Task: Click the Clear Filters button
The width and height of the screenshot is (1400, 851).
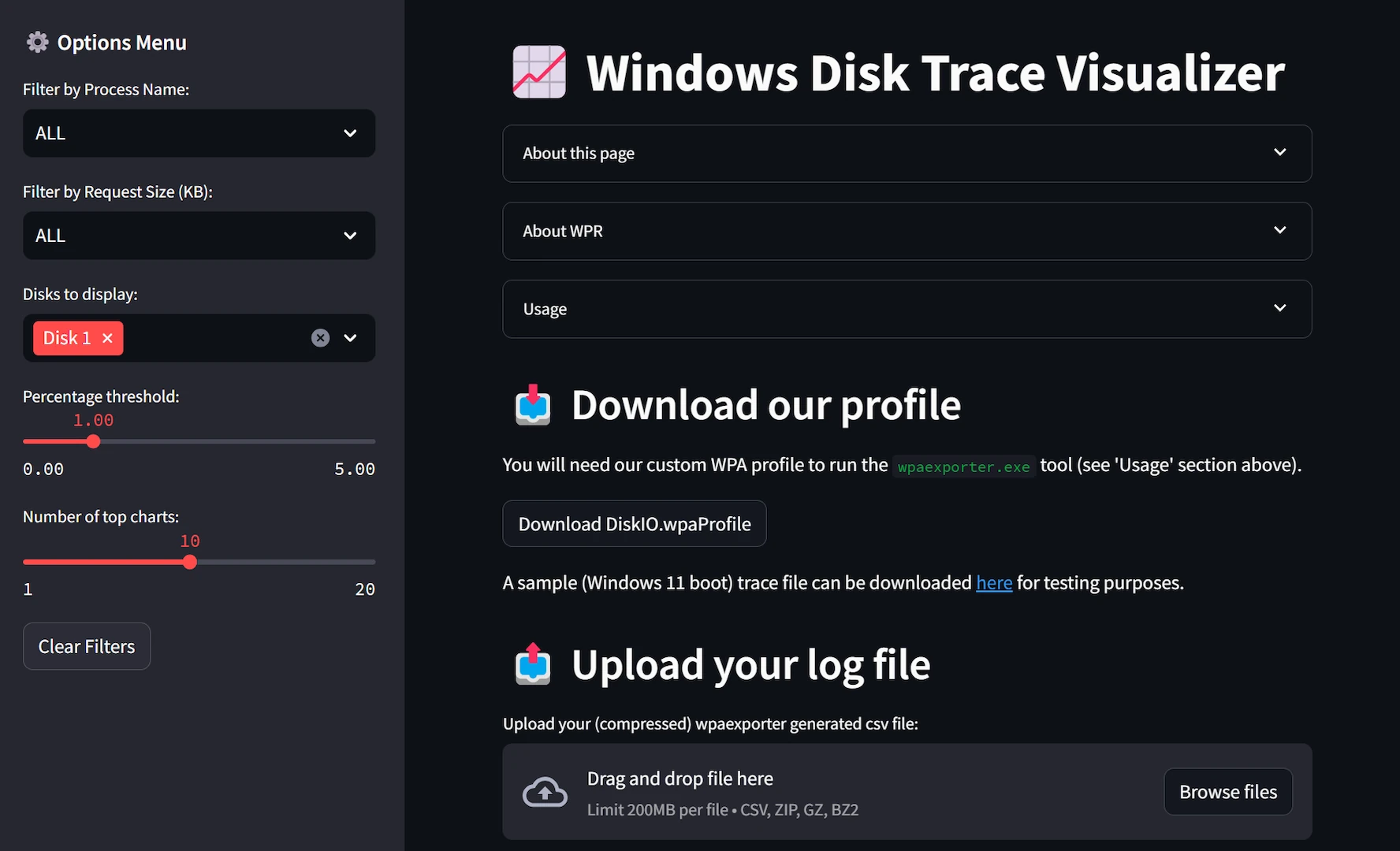Action: tap(87, 646)
